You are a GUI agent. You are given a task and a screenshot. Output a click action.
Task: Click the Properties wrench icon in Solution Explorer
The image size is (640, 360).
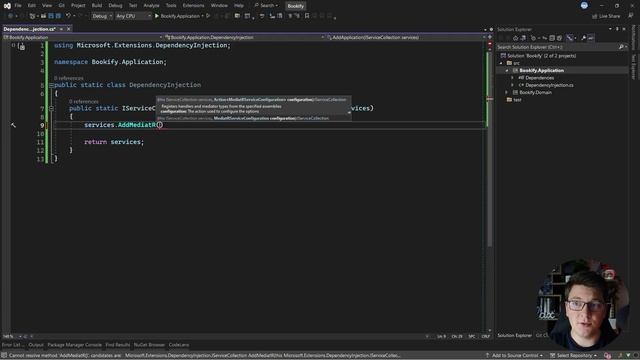point(584,38)
